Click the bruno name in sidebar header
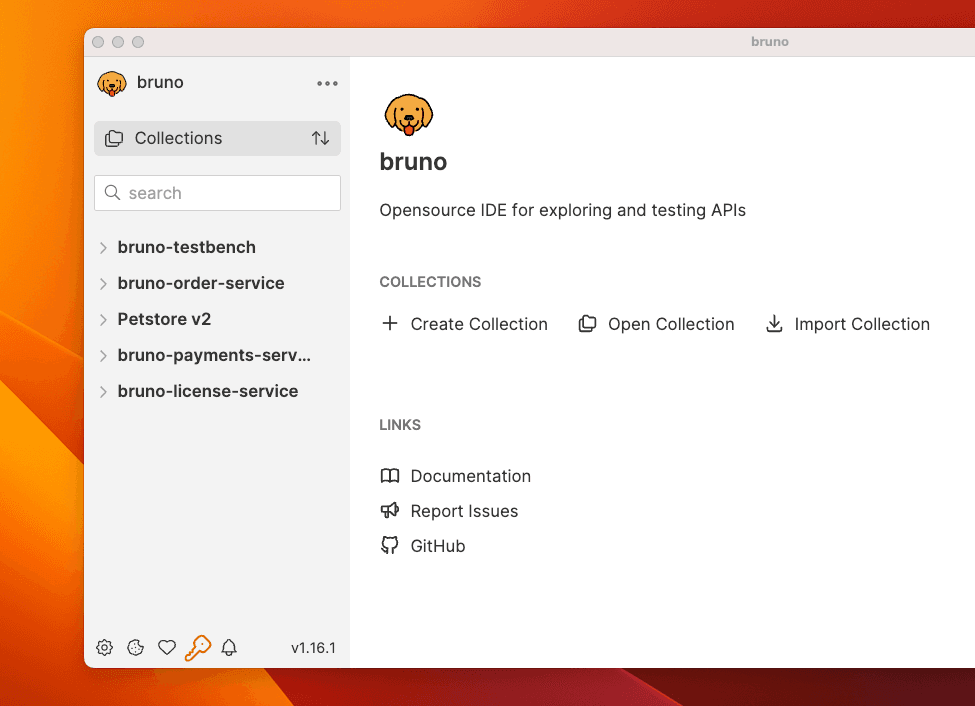Image resolution: width=975 pixels, height=706 pixels. tap(160, 82)
